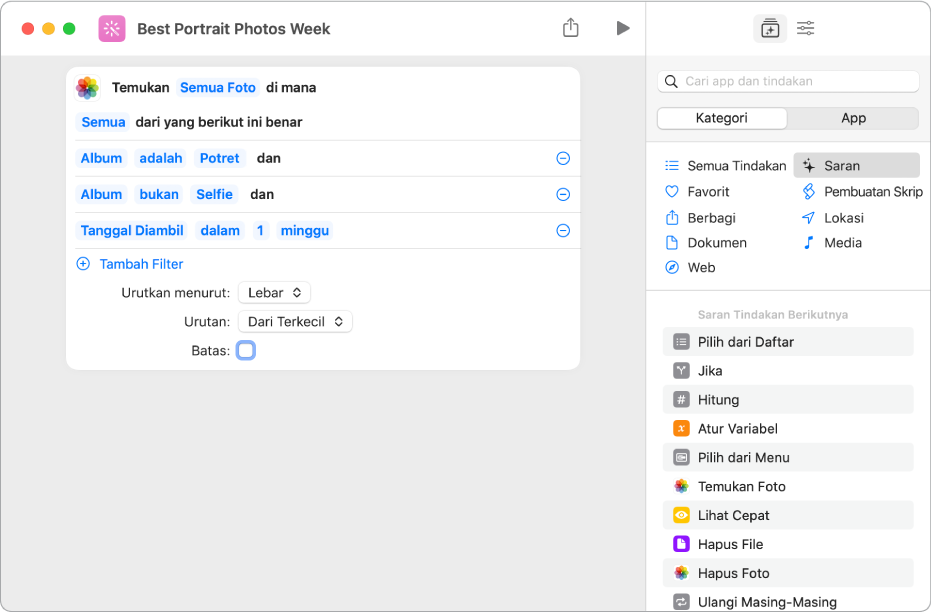Toggle the Batas checkbox
Image resolution: width=931 pixels, height=612 pixels.
[246, 351]
